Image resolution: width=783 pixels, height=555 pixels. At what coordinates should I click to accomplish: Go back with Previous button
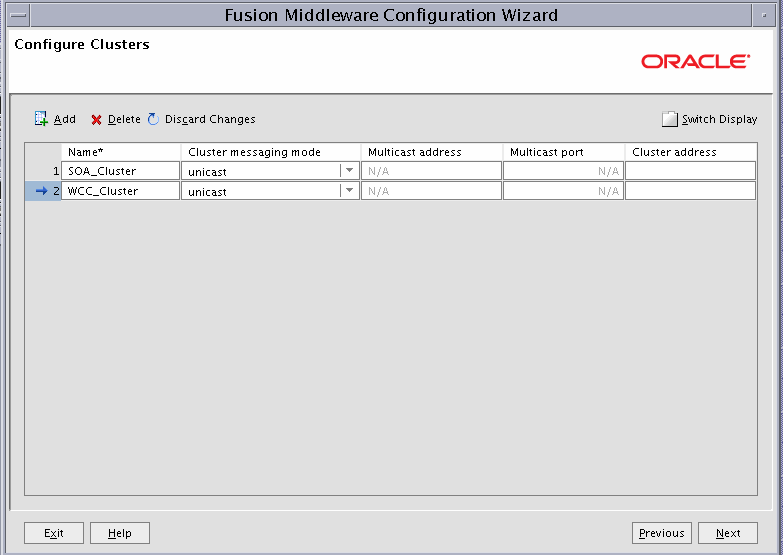pyautogui.click(x=662, y=533)
